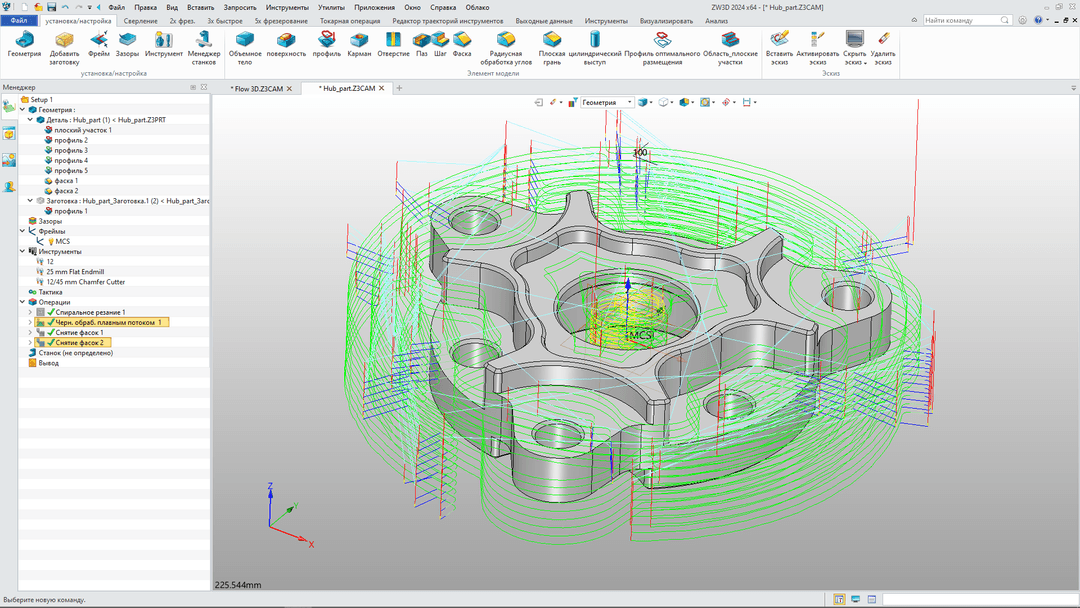This screenshot has width=1080, height=608.
Task: Expand the Спиральное резание 1 operation
Action: coord(30,312)
